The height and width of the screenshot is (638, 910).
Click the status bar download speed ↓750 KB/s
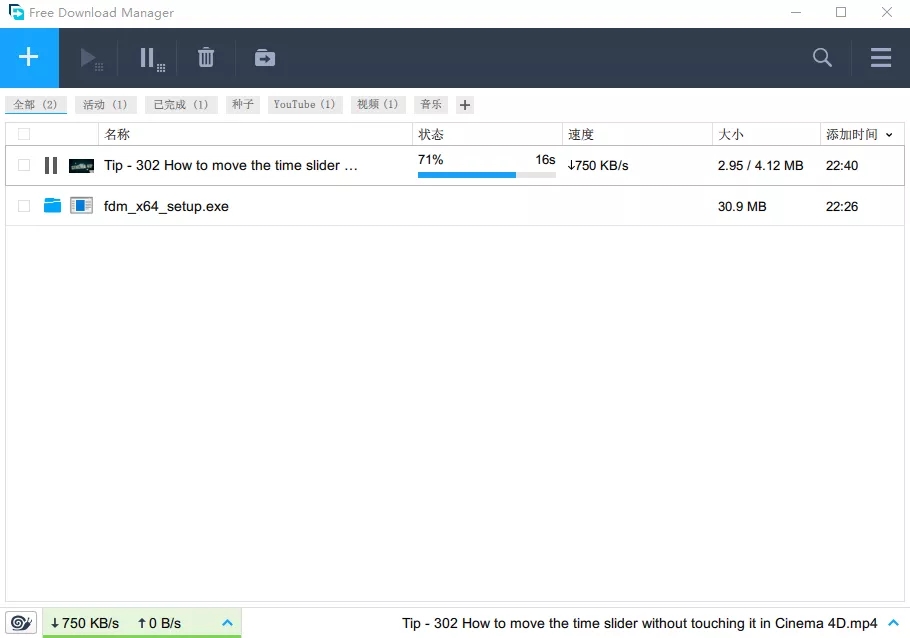click(x=85, y=623)
